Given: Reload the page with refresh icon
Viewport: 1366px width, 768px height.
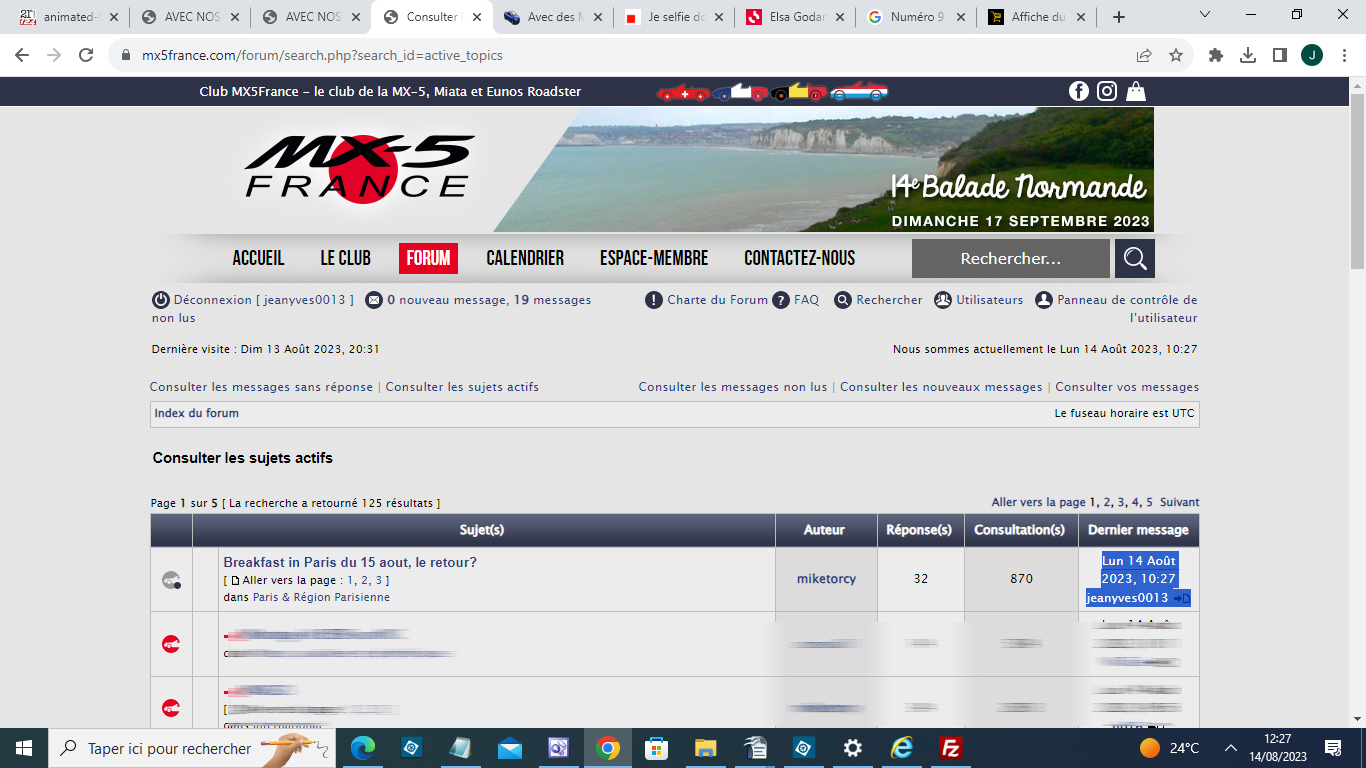Looking at the screenshot, I should [86, 56].
